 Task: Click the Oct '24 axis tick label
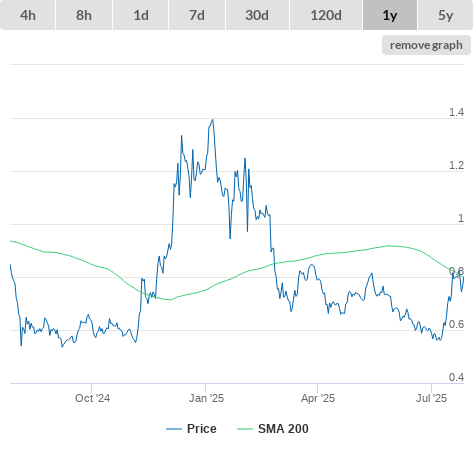[x=92, y=398]
